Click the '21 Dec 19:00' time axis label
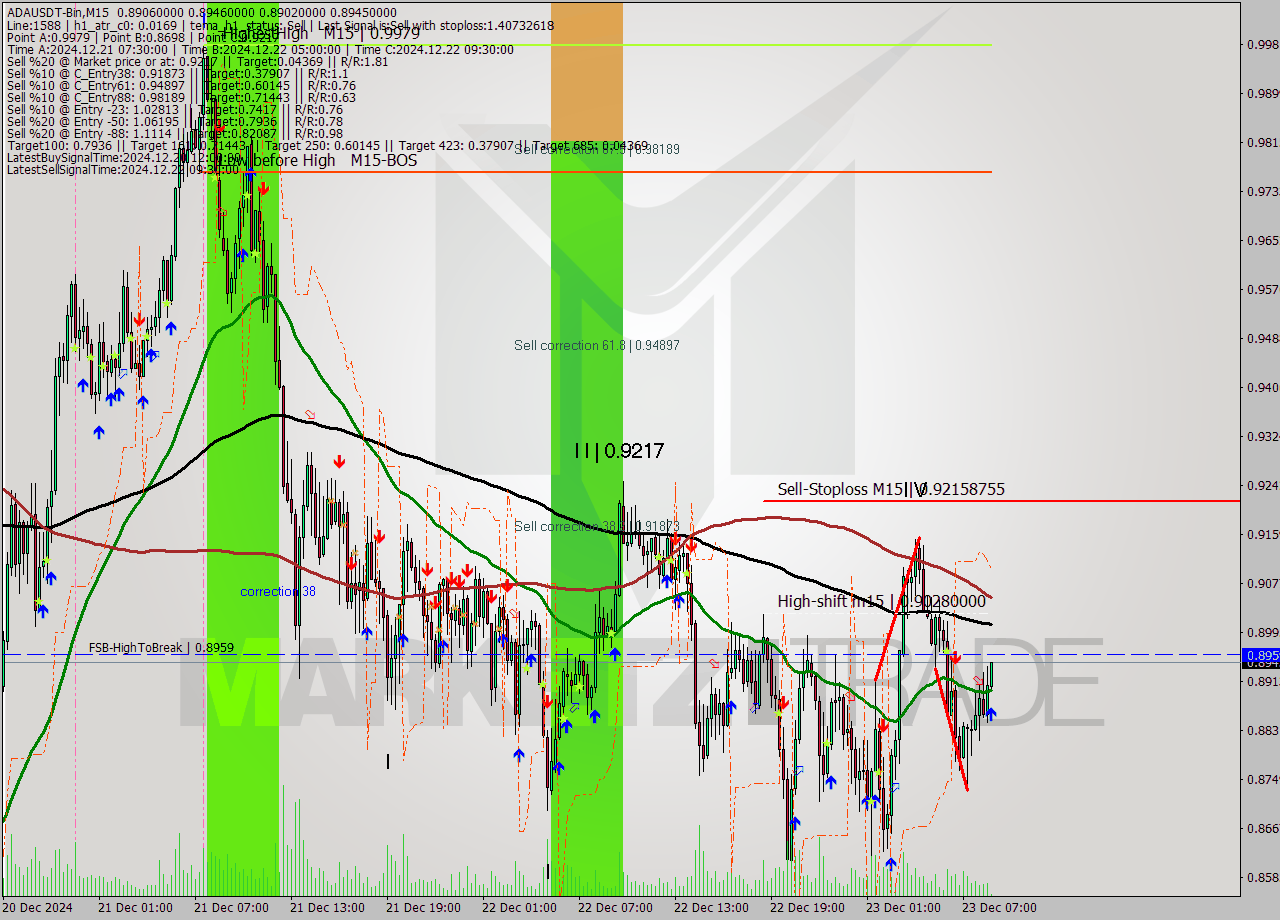 click(423, 908)
